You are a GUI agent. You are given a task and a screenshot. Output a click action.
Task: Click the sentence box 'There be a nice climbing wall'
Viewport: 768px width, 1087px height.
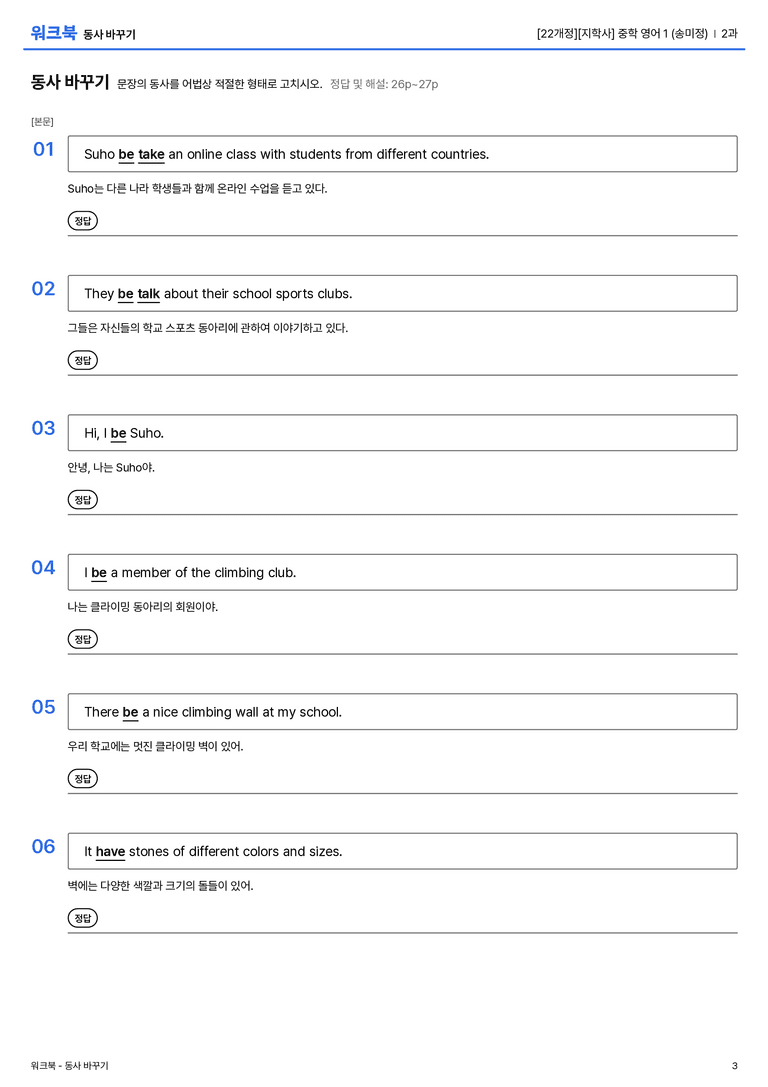click(403, 711)
